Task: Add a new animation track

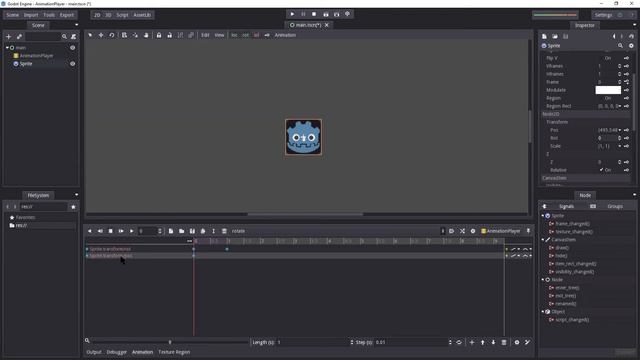Action: [x=472, y=342]
